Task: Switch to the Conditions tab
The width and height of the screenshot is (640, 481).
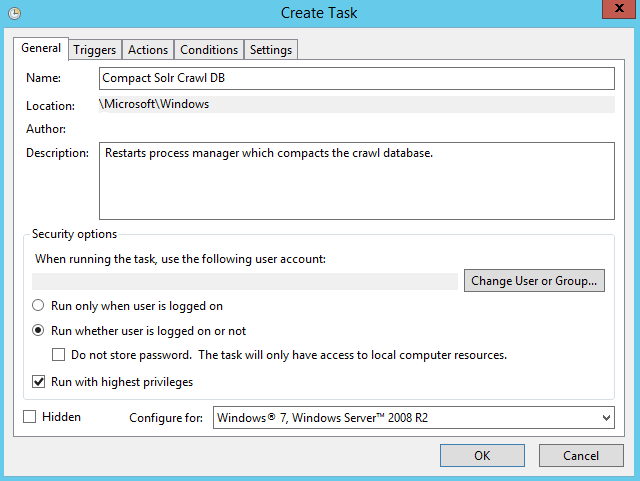Action: 209,50
